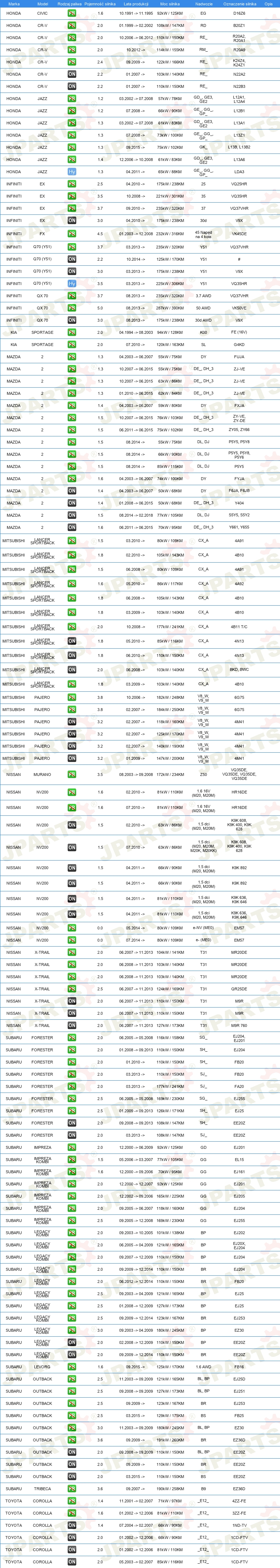Click the engine code QR25DE
Image resolution: width=280 pixels, height=1568 pixels.
coord(239,989)
